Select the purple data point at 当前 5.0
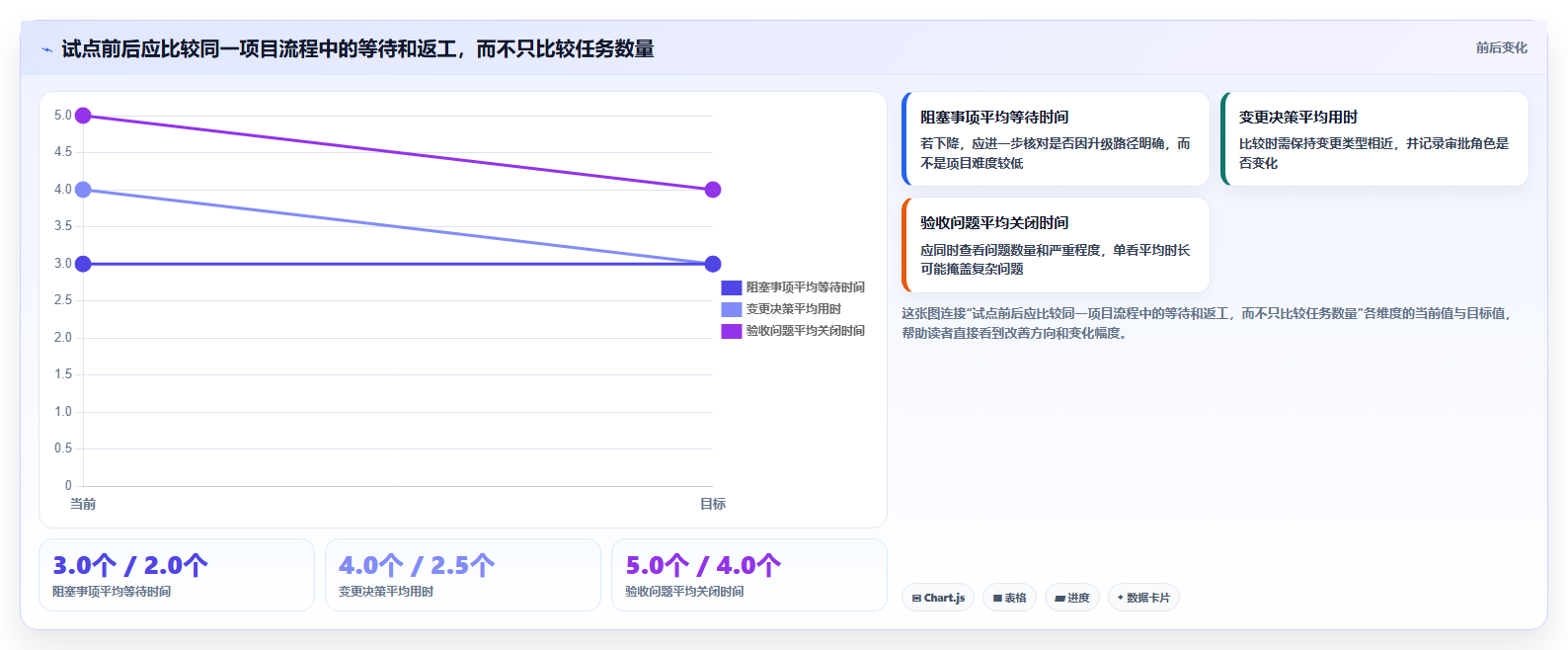 [x=83, y=116]
